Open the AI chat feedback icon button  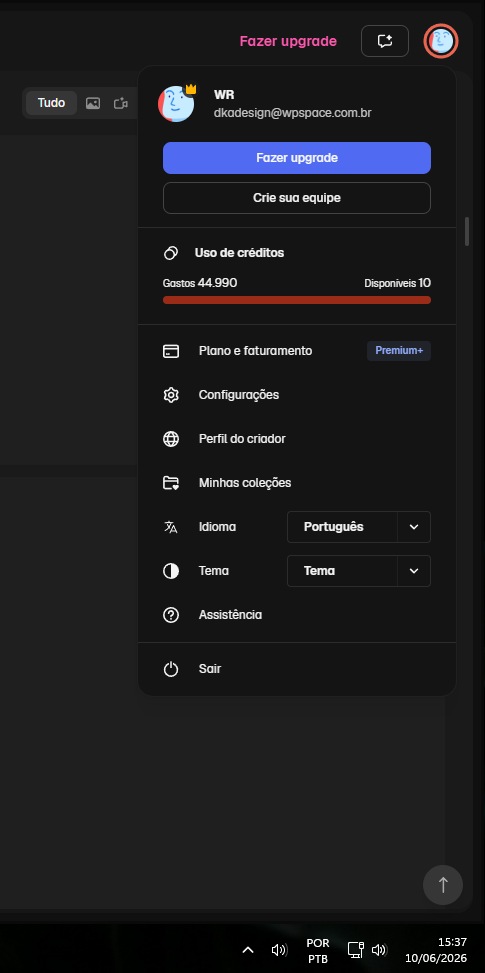point(385,41)
